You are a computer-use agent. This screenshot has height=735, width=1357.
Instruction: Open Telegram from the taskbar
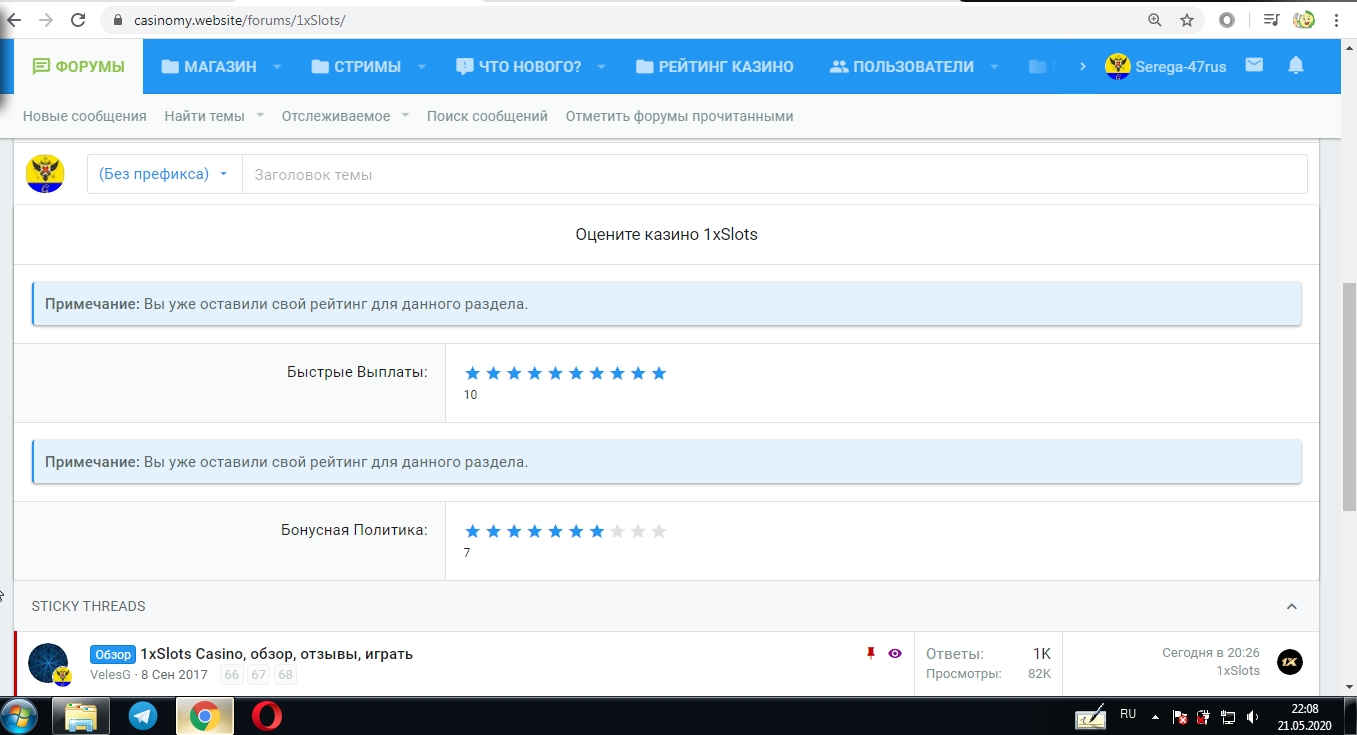(143, 715)
